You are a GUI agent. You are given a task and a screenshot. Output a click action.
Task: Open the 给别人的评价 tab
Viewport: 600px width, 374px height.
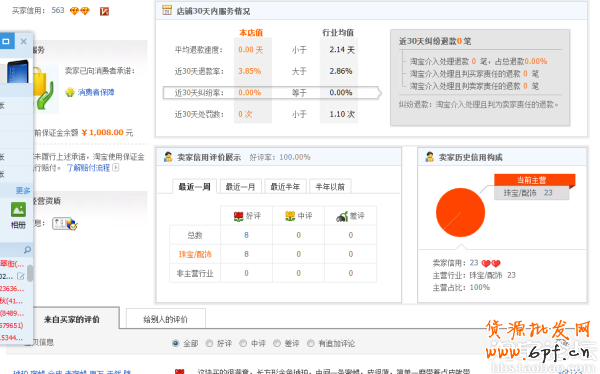[165, 319]
